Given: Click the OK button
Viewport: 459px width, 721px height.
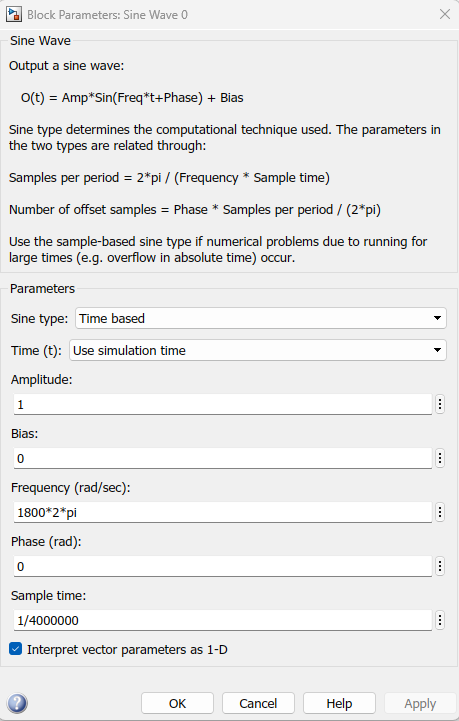Looking at the screenshot, I should click(x=177, y=704).
